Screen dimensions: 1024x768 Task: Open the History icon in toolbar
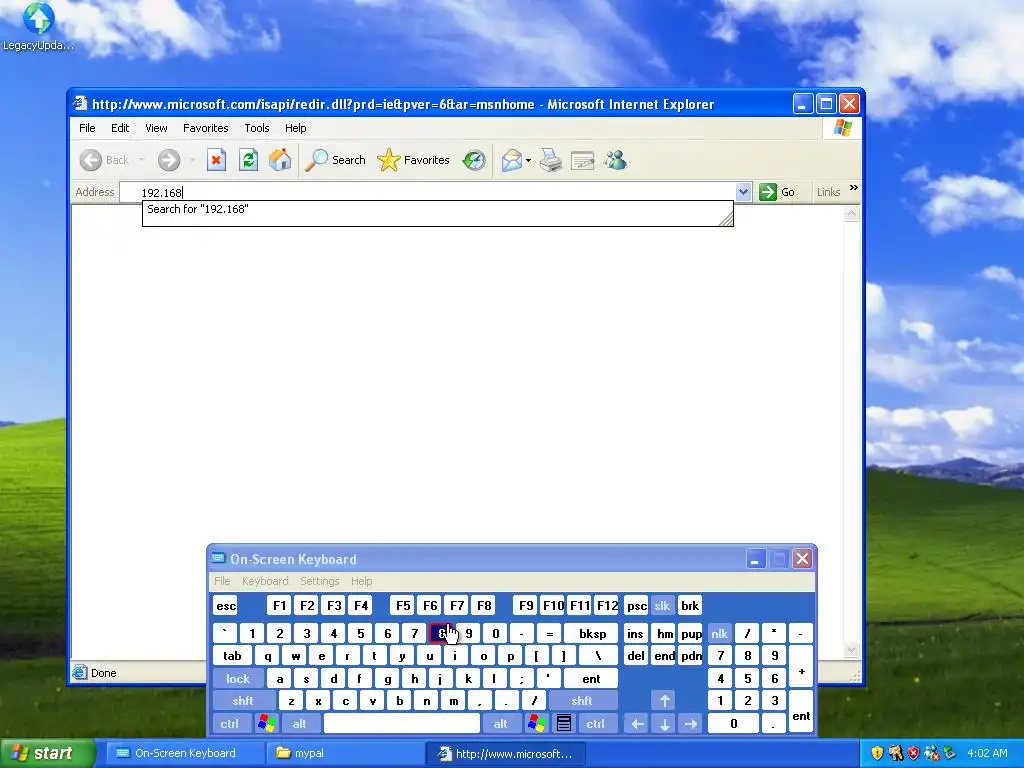pos(474,160)
